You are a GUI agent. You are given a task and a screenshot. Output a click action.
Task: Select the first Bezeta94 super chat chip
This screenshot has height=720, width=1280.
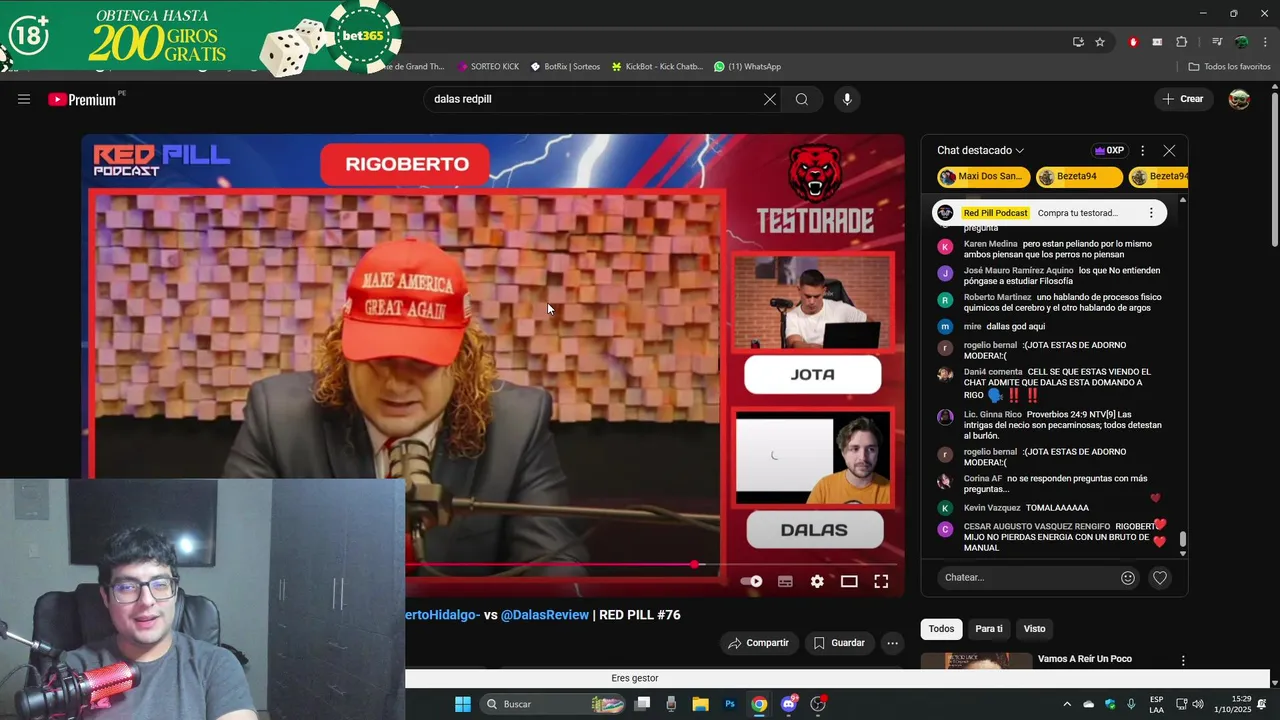tap(1079, 177)
